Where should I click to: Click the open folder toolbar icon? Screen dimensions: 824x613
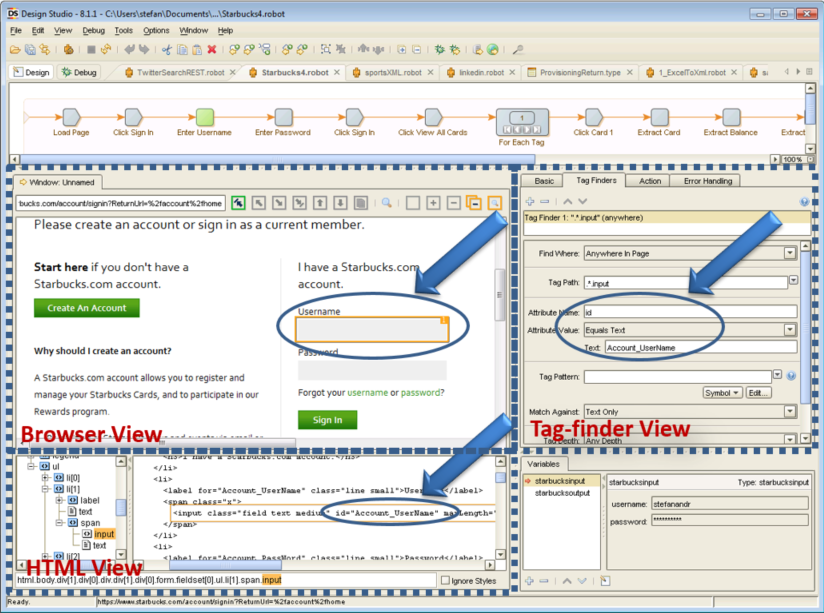(15, 50)
